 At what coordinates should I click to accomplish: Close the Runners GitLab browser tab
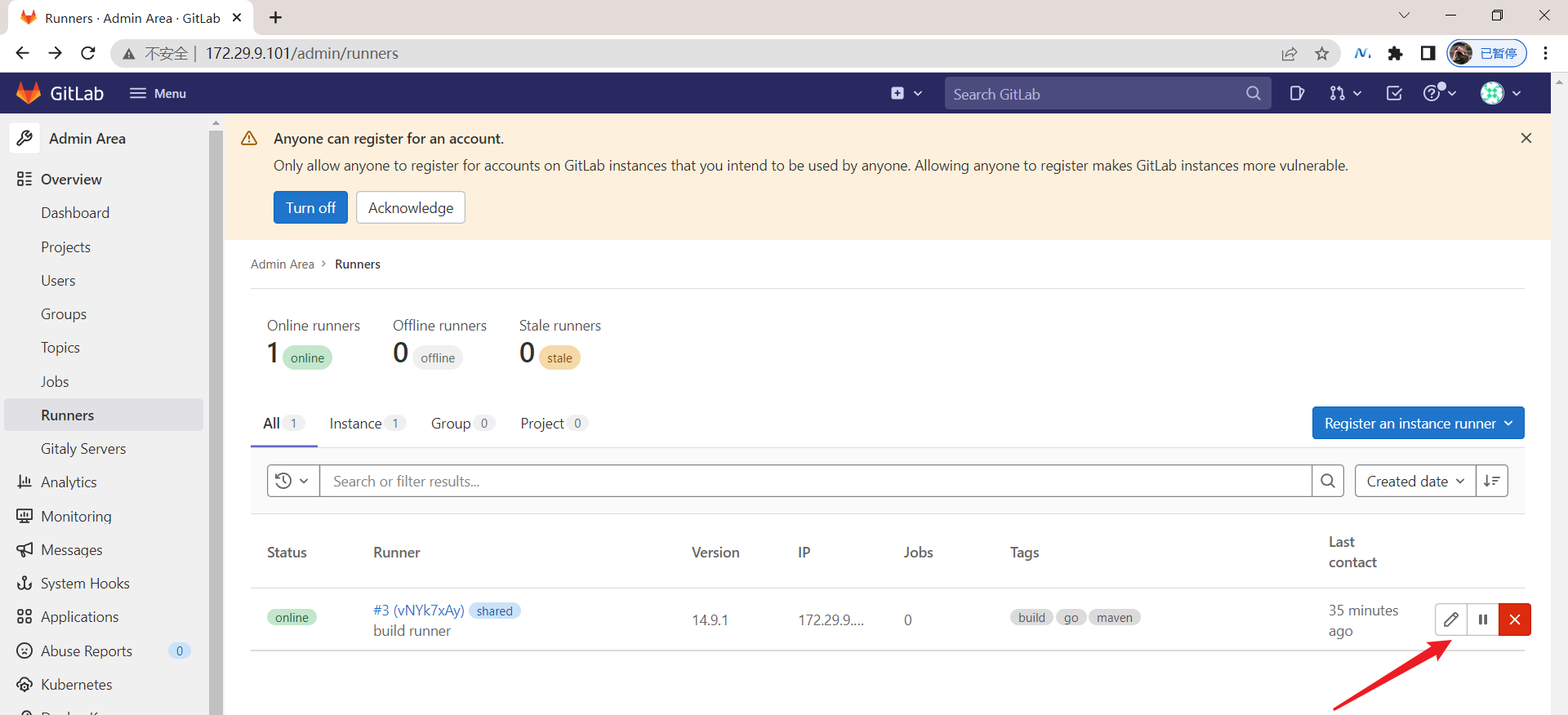tap(237, 17)
